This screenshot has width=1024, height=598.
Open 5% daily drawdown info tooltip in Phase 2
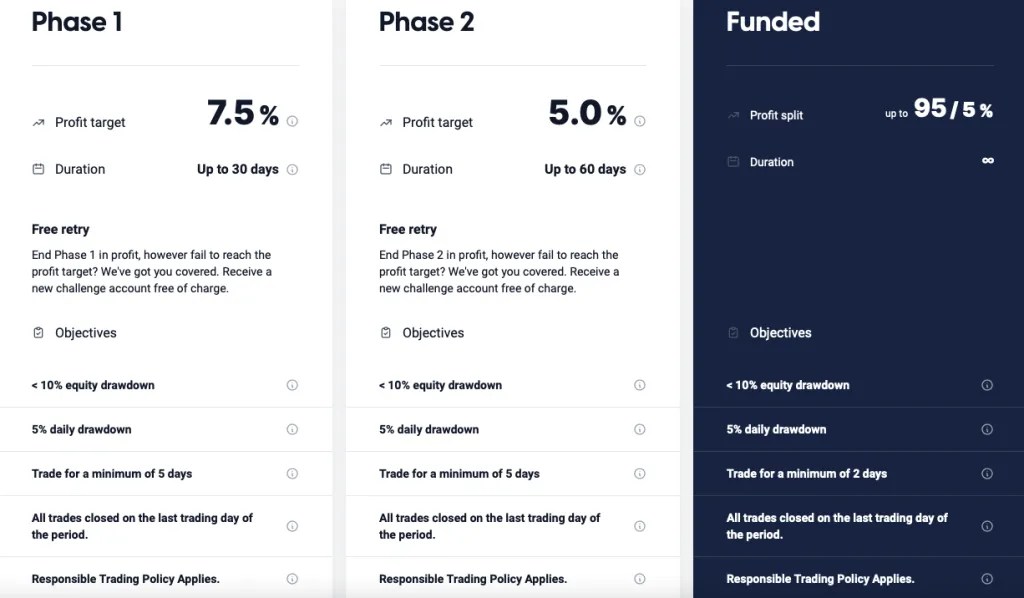[641, 428]
